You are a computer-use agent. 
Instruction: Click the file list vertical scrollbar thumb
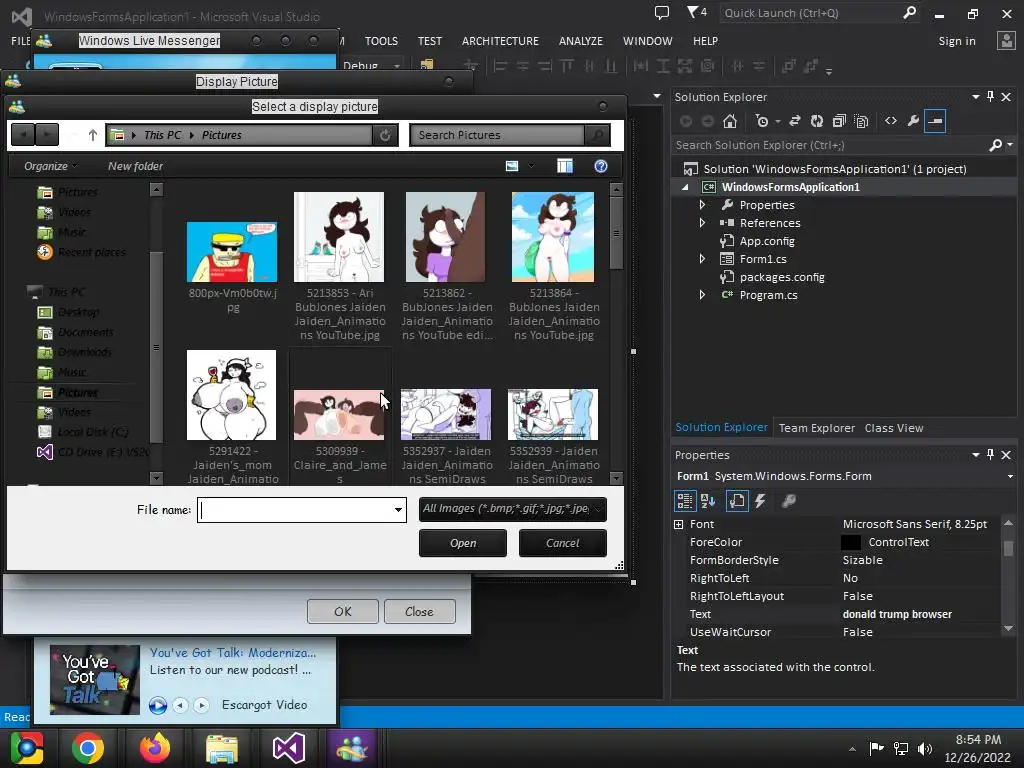pyautogui.click(x=616, y=232)
